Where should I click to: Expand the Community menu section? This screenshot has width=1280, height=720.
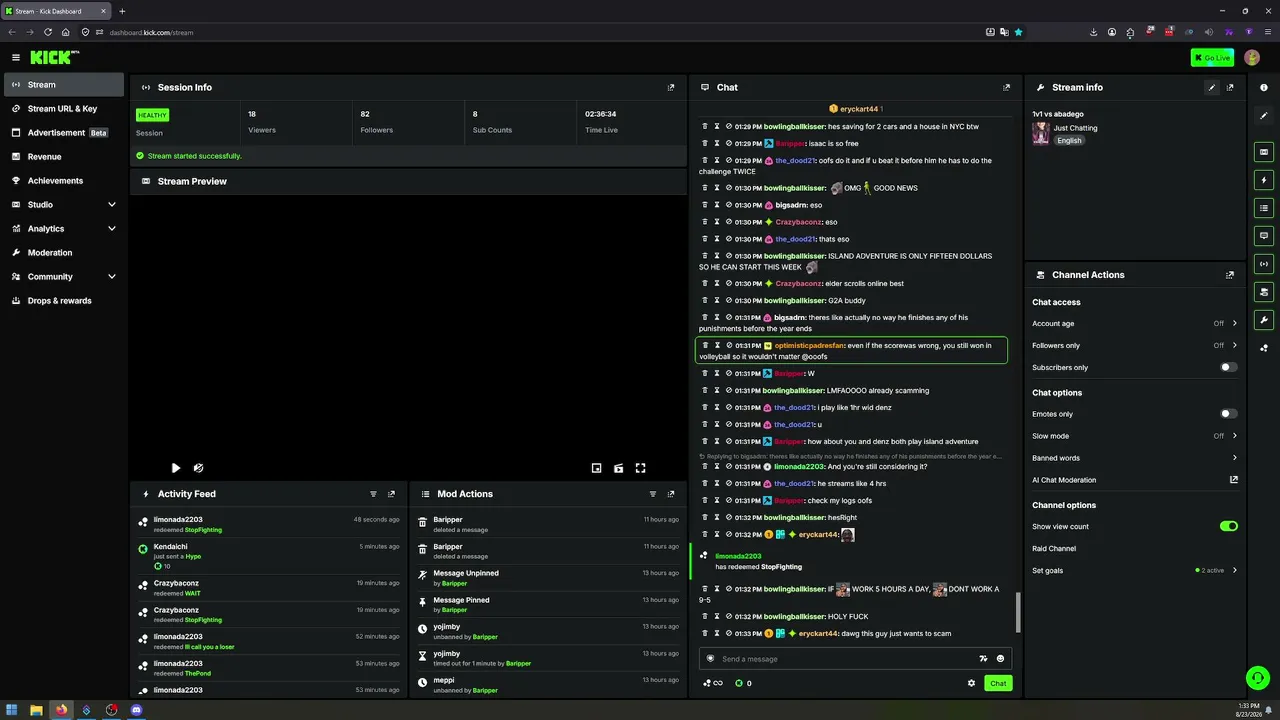(x=64, y=277)
